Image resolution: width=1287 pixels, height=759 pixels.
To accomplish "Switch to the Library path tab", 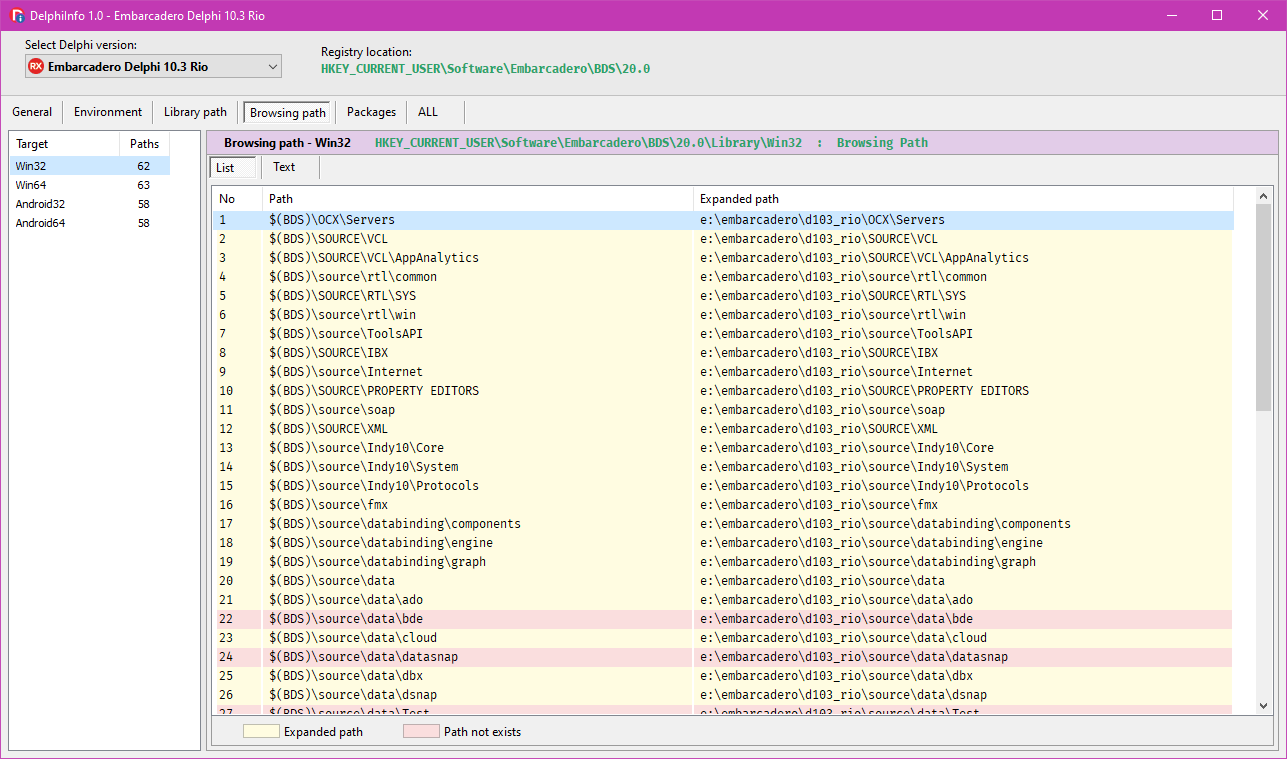I will click(194, 112).
